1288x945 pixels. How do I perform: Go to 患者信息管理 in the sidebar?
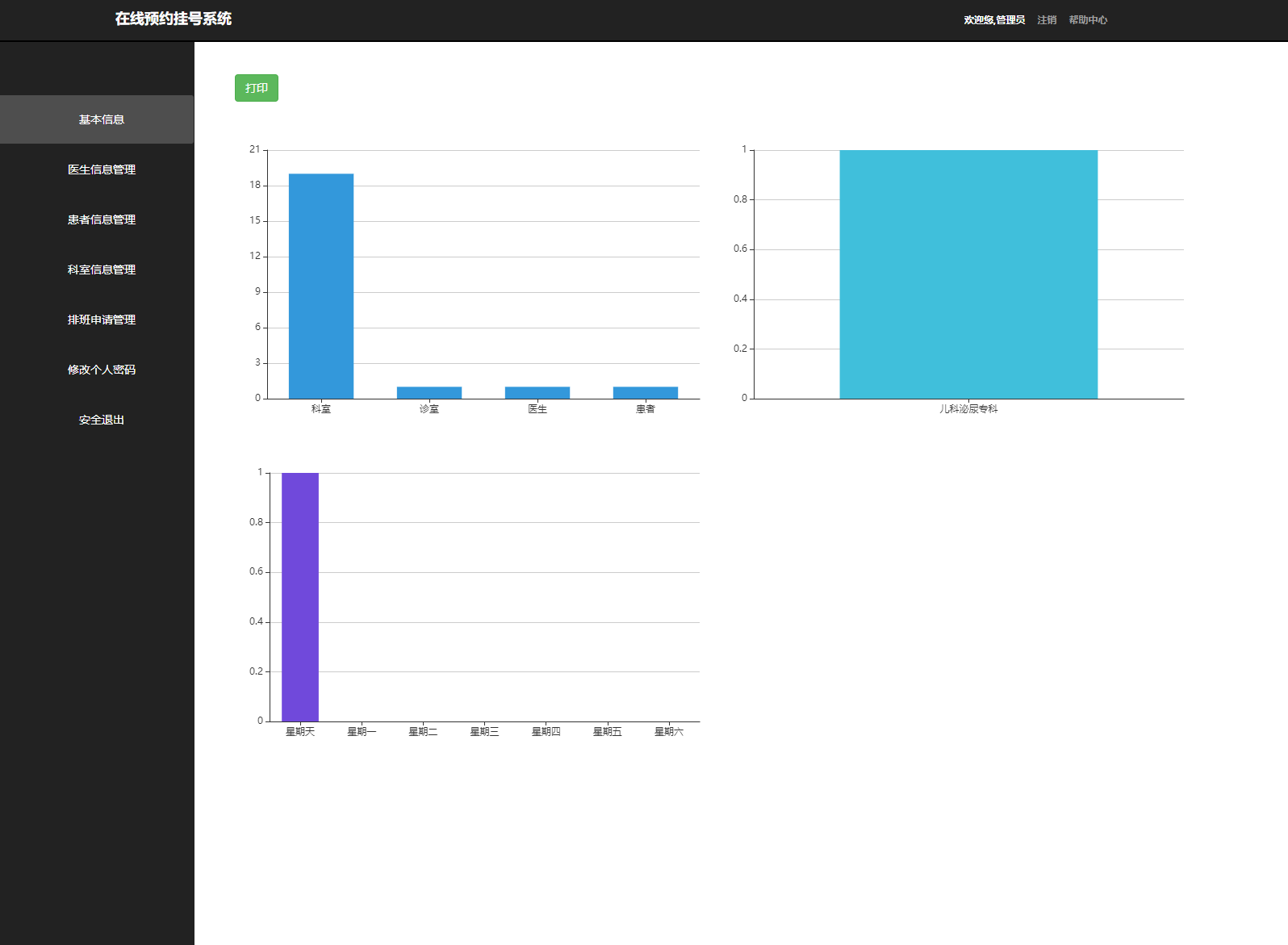point(101,220)
